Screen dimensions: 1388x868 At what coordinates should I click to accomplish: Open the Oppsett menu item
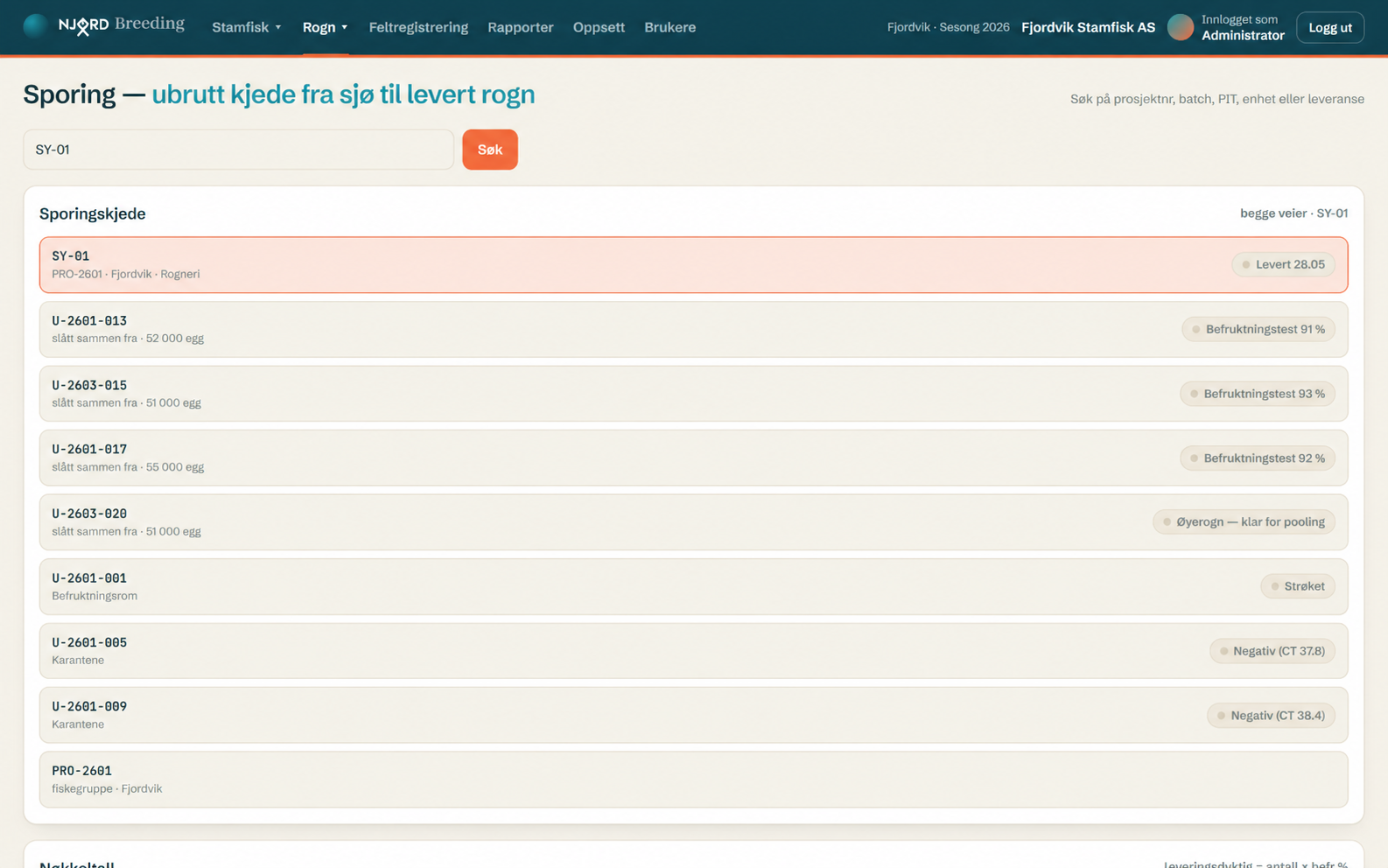pyautogui.click(x=599, y=27)
